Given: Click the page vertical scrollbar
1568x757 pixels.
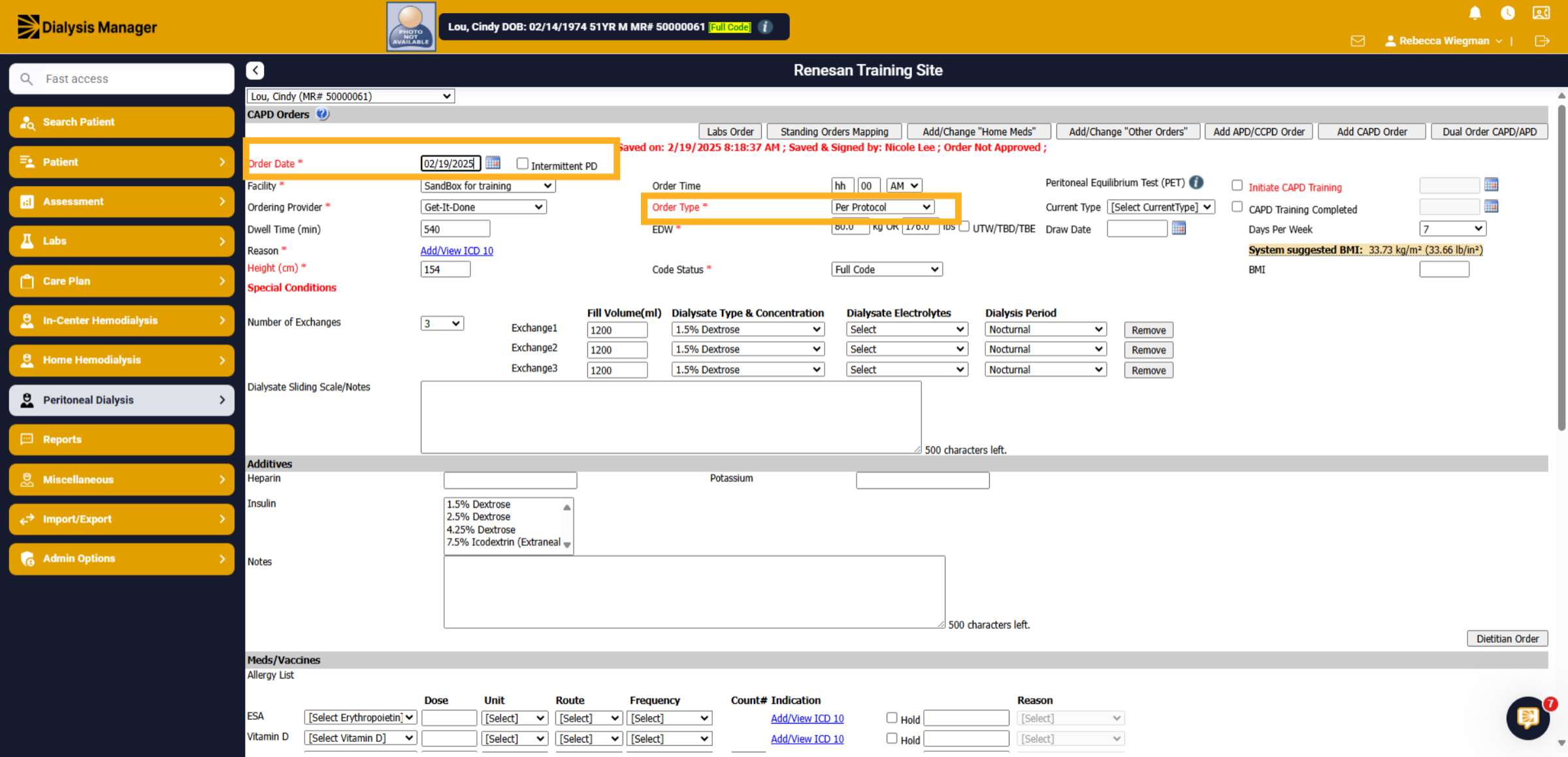Looking at the screenshot, I should pos(1561,268).
